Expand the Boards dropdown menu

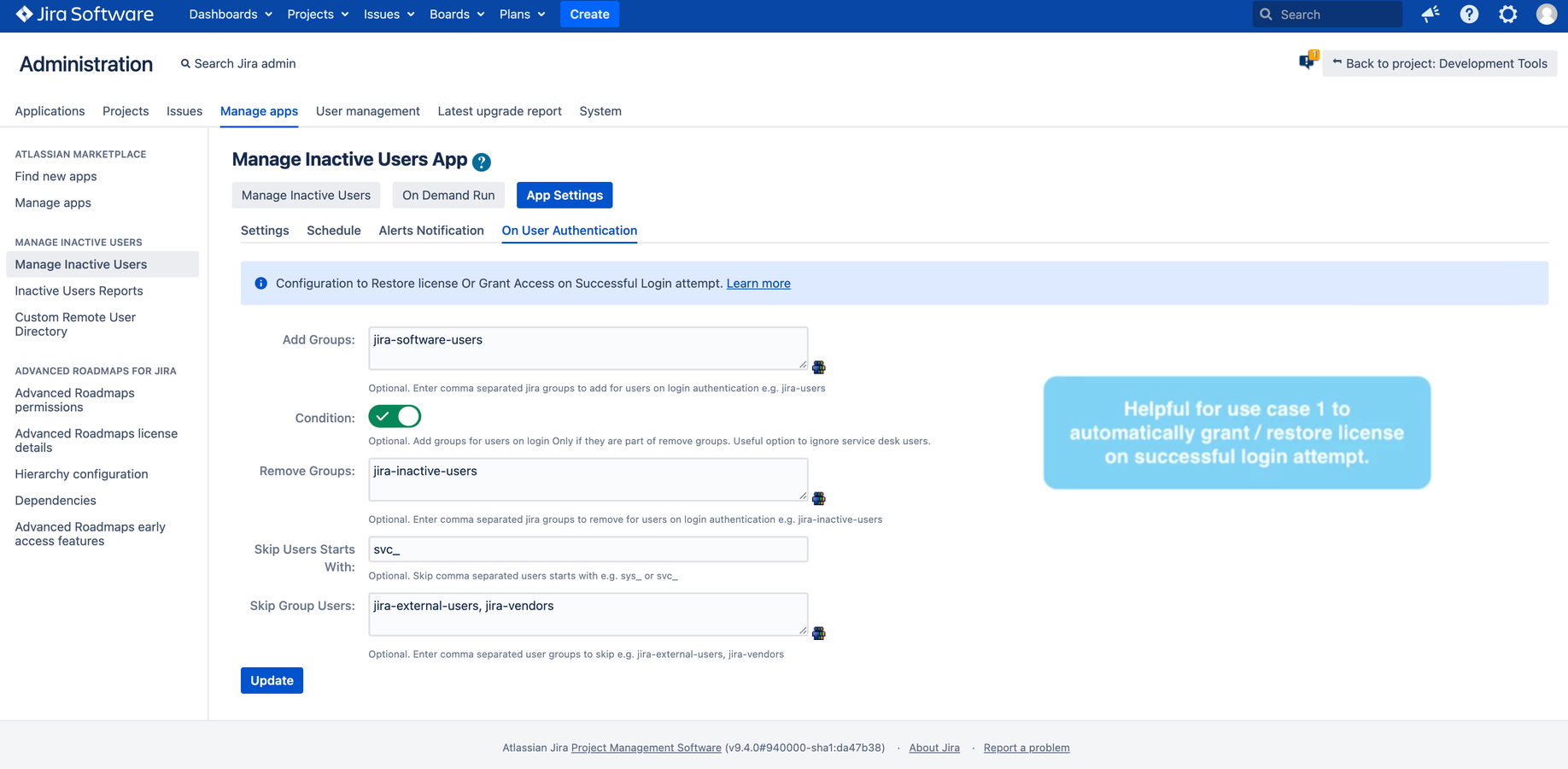click(x=457, y=15)
